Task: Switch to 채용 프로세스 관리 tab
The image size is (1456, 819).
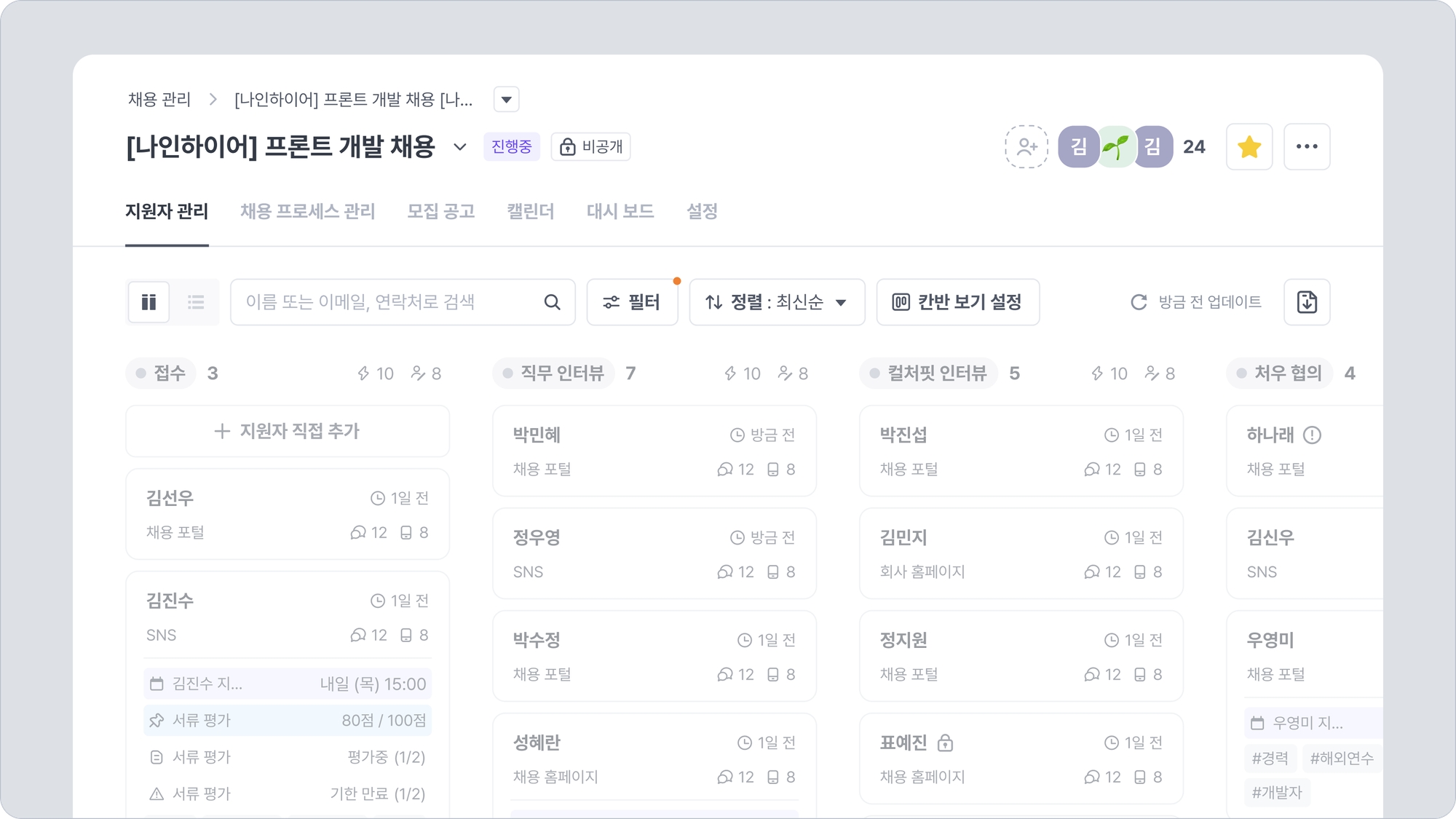Action: pyautogui.click(x=307, y=212)
